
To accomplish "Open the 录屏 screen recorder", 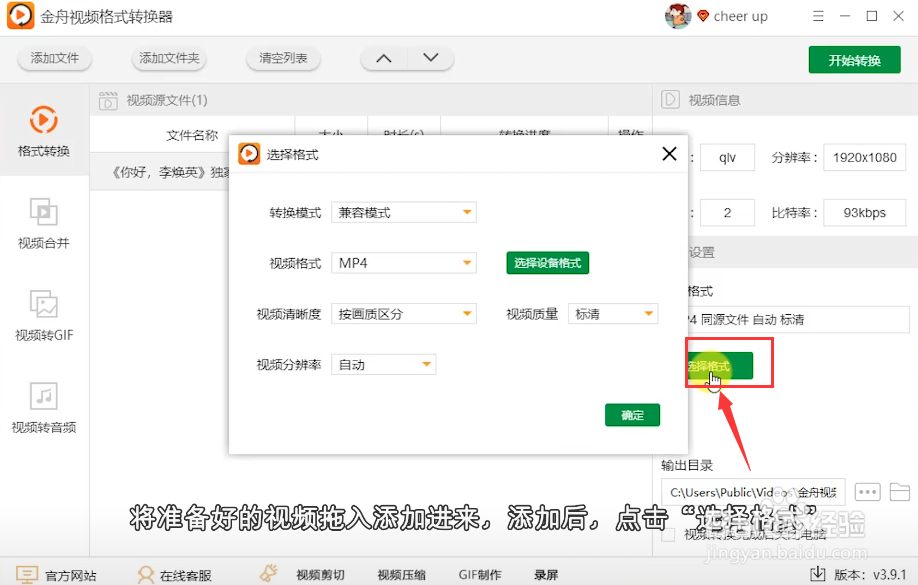I will [x=546, y=574].
